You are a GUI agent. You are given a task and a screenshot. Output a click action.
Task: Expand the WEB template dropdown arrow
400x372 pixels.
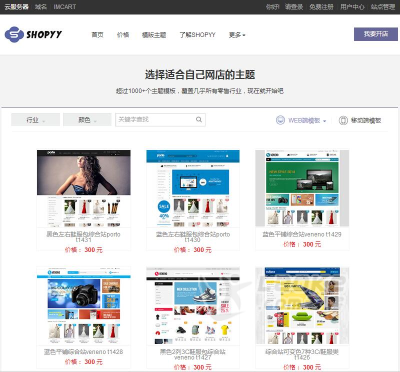click(x=325, y=121)
